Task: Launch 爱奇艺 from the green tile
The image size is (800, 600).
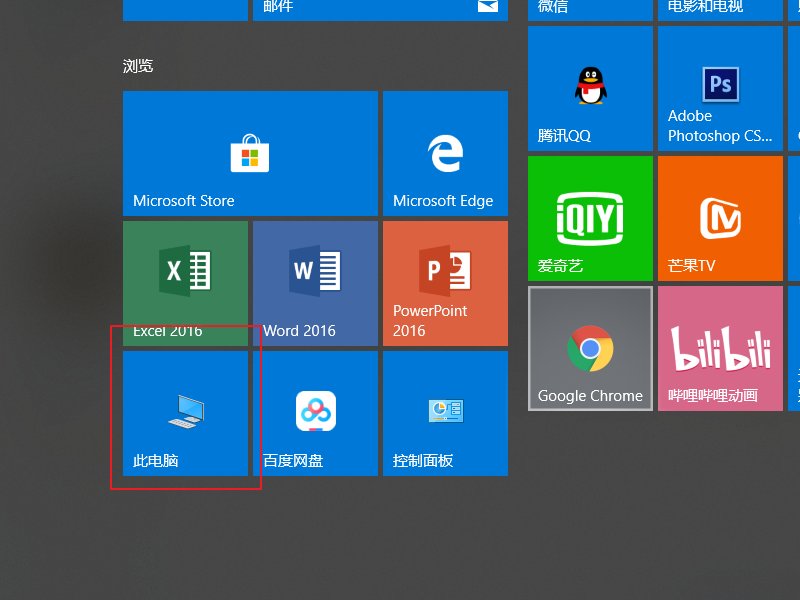Action: coord(590,218)
